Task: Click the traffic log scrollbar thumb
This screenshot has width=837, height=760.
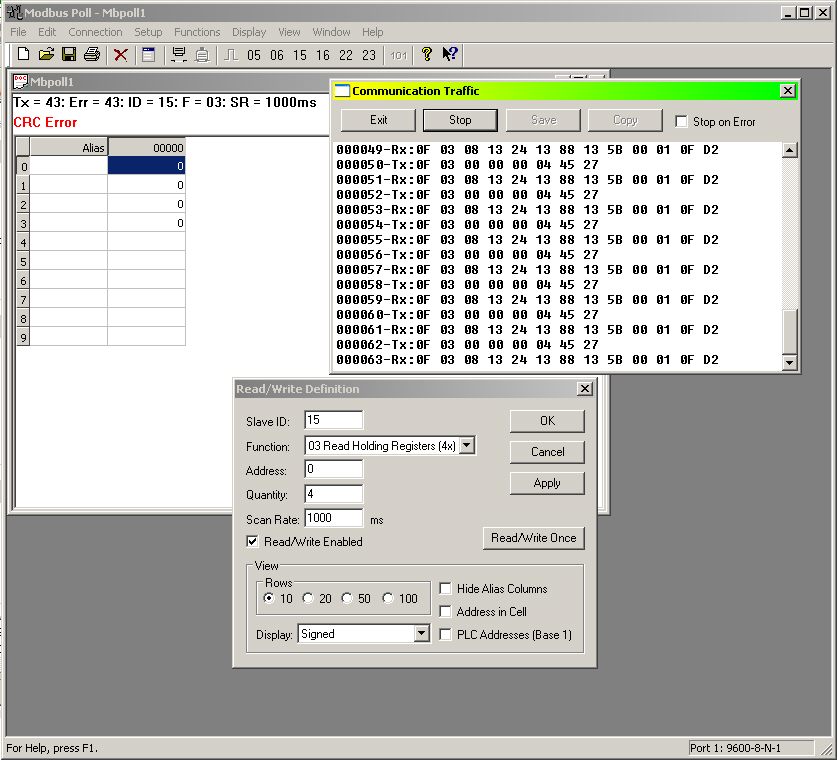Action: pos(789,331)
